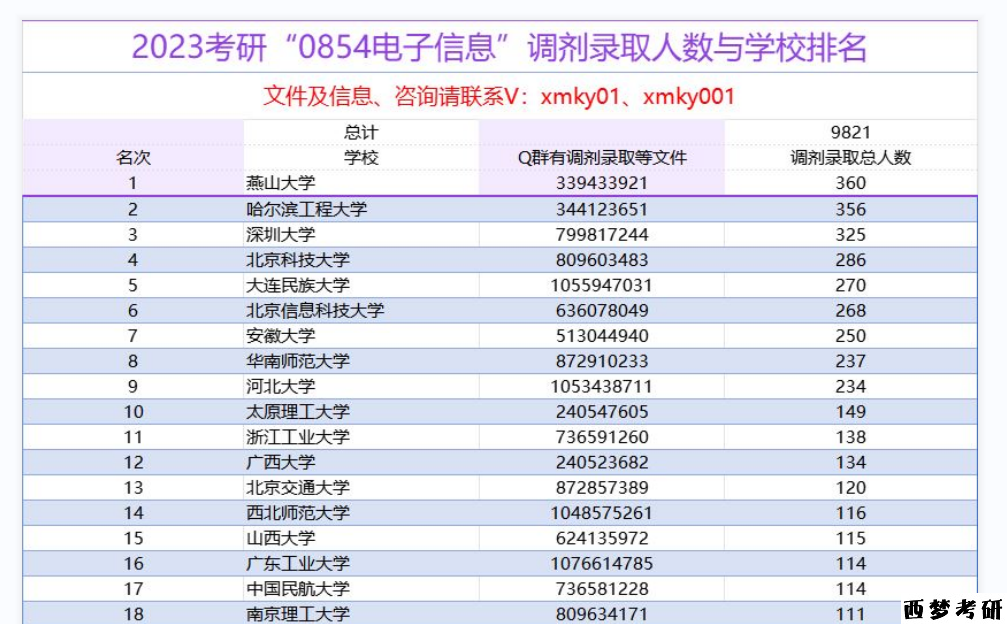Click the admission count "149" for 太原理工大学
This screenshot has height=624, width=1007.
point(850,412)
